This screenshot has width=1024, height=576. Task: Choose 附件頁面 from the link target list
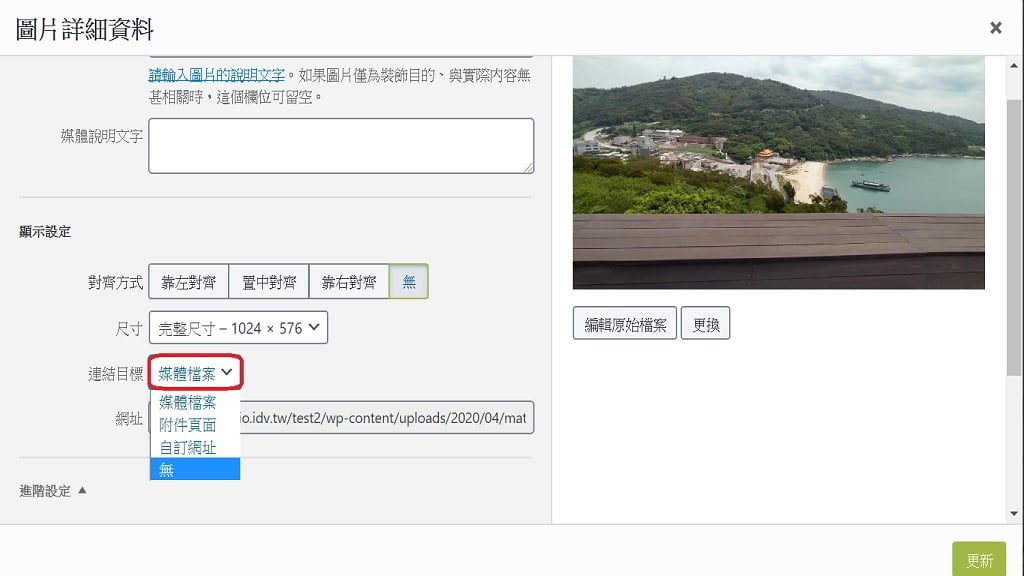pyautogui.click(x=188, y=425)
